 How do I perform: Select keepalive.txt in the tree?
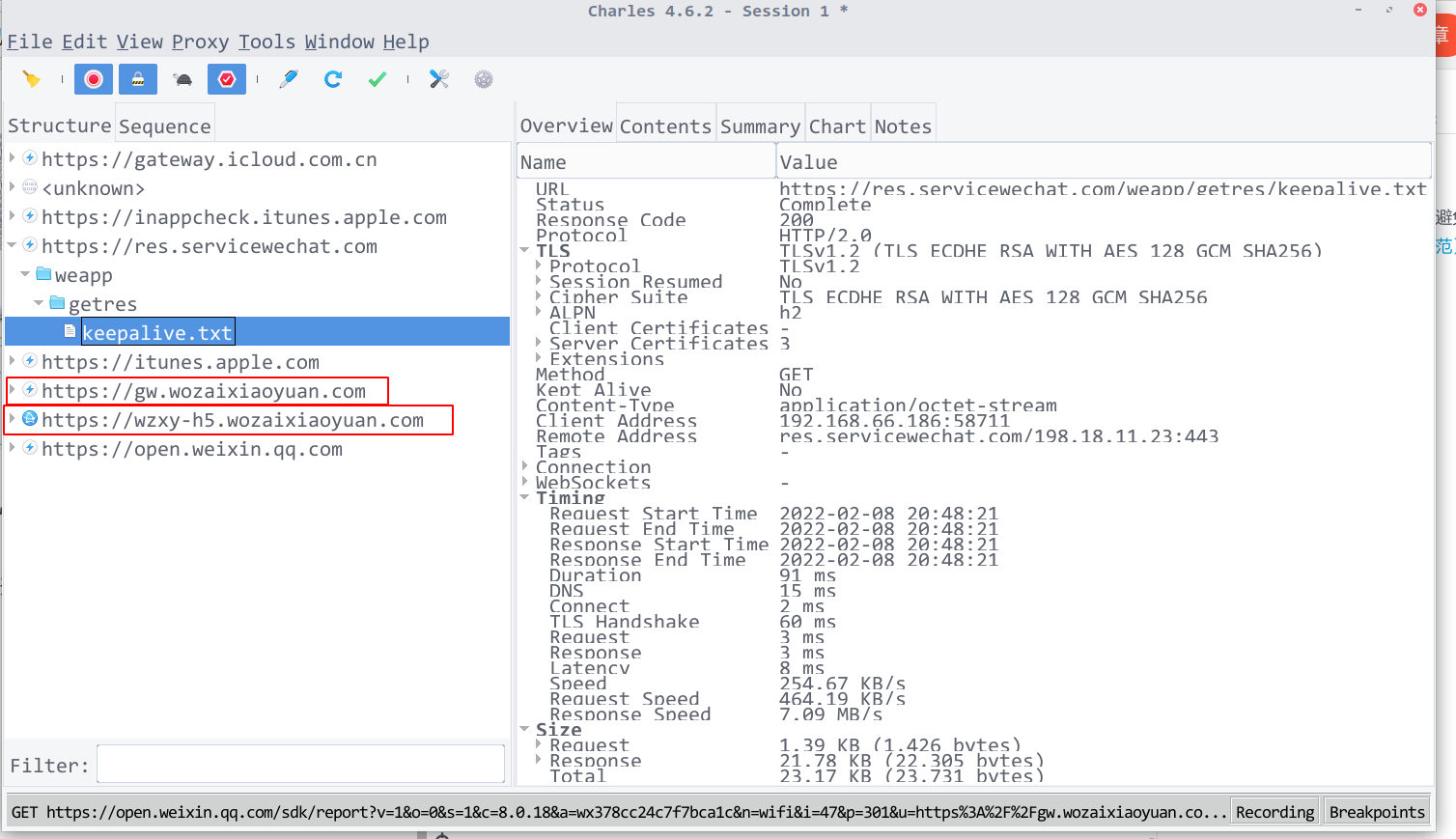click(157, 332)
